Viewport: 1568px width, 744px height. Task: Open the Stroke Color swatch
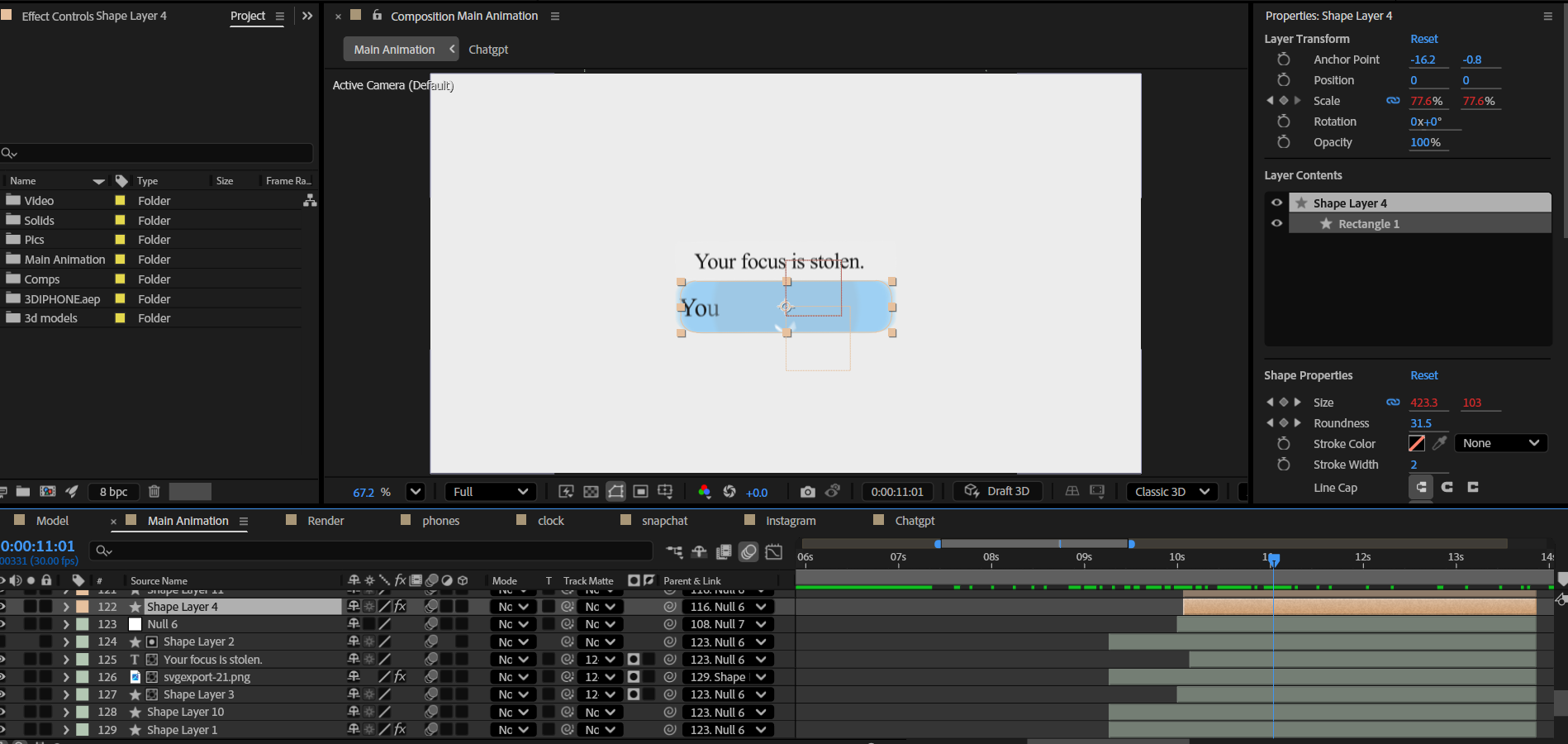pyautogui.click(x=1417, y=443)
